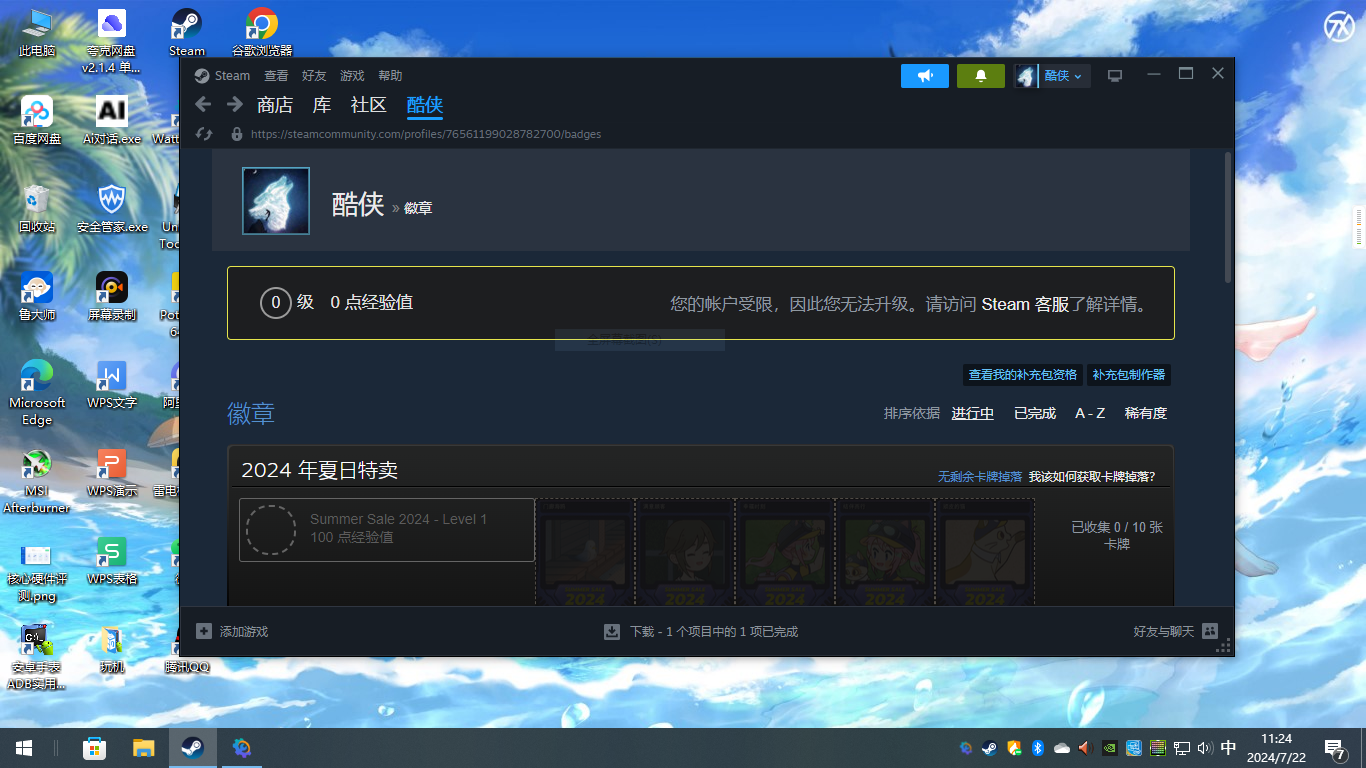Click Steam icon in the taskbar
This screenshot has width=1366, height=768.
pos(193,748)
